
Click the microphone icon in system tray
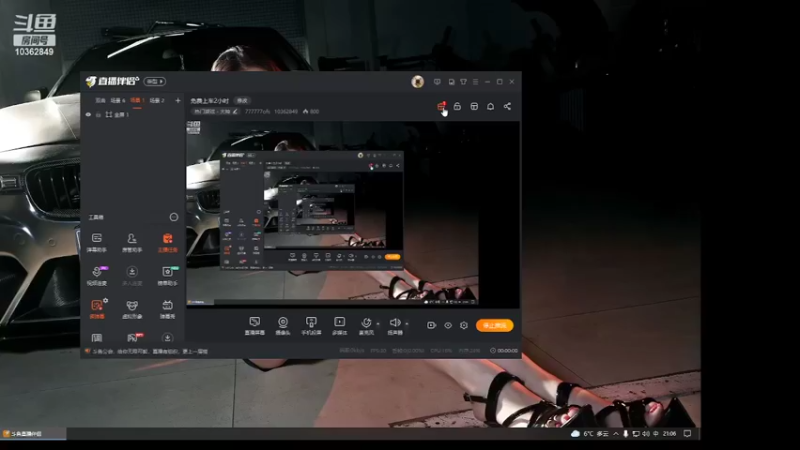point(626,434)
